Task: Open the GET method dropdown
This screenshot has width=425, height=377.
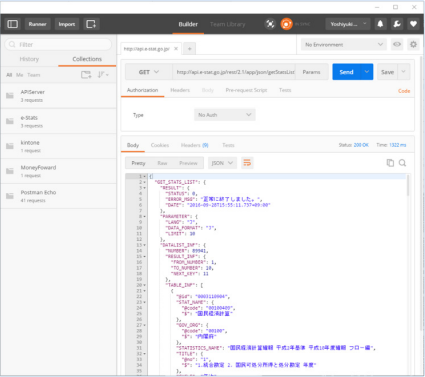Action: coord(149,72)
